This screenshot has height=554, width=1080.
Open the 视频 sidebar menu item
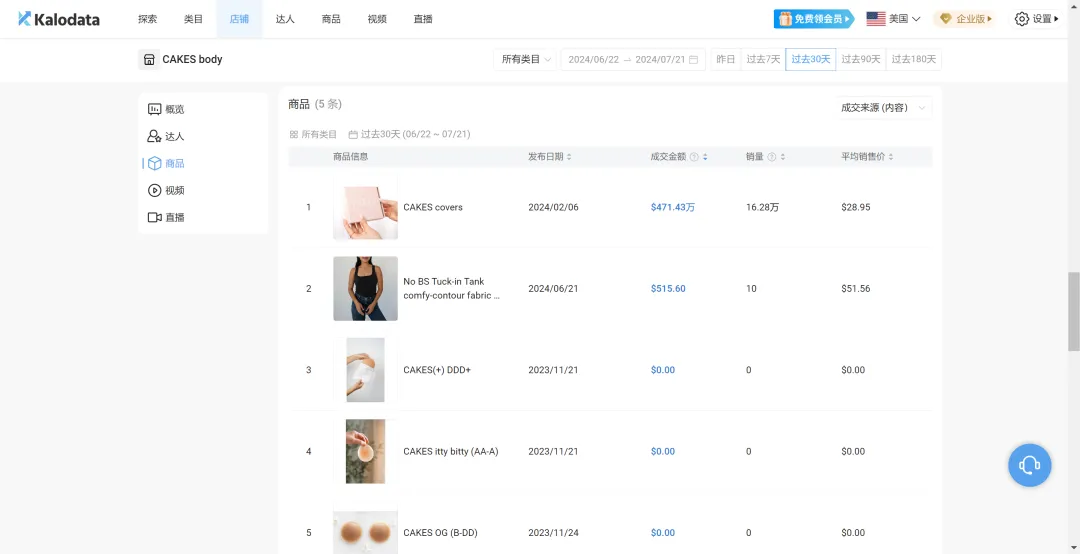point(174,190)
